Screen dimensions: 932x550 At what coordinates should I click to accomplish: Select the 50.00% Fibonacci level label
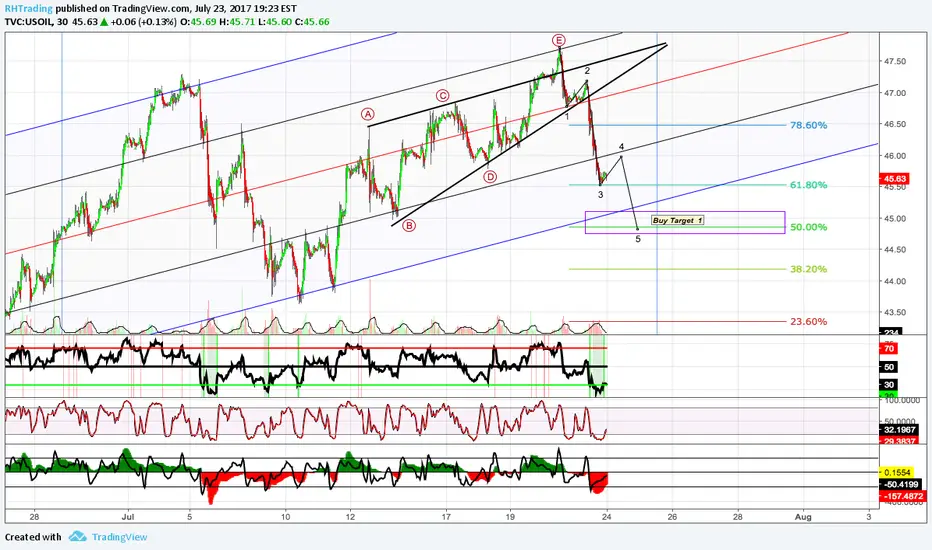(x=808, y=227)
